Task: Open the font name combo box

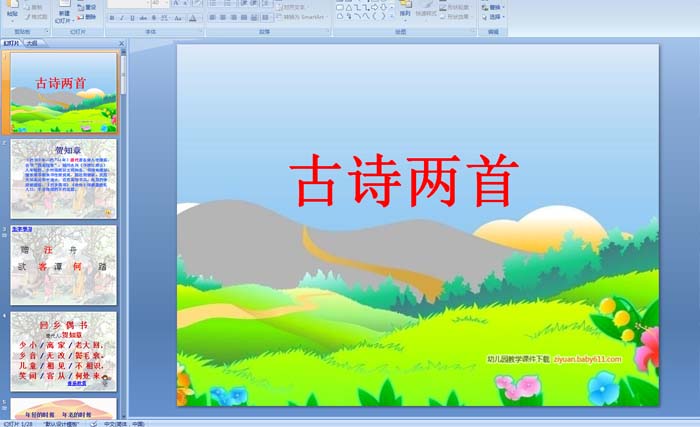Action: pyautogui.click(x=129, y=3)
